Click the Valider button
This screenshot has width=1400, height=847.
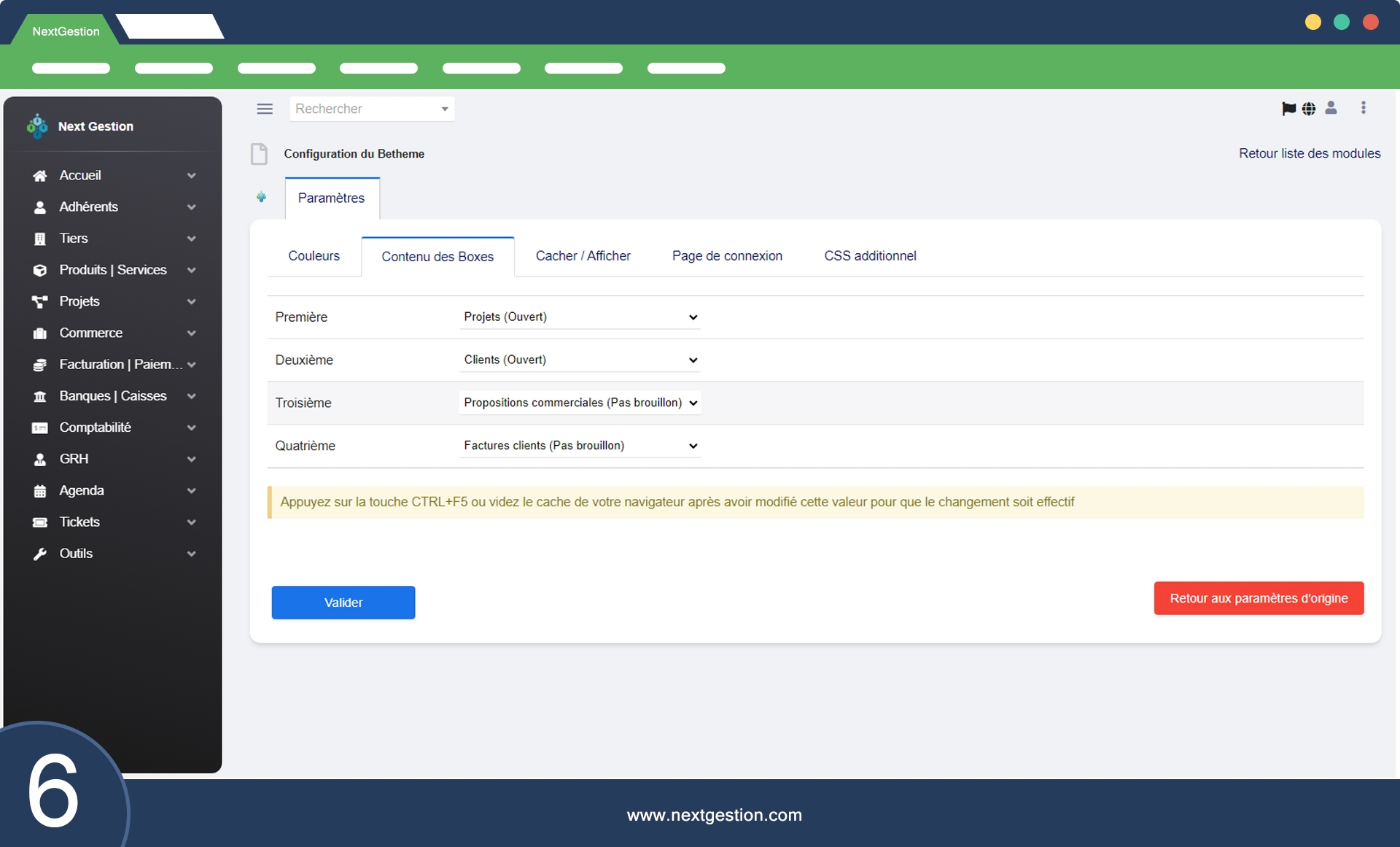[343, 603]
